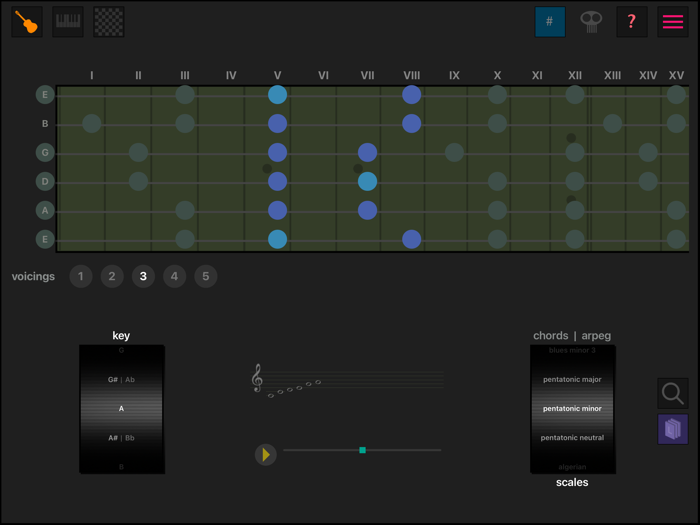Tap note on B string fret V
The image size is (700, 525).
click(277, 124)
